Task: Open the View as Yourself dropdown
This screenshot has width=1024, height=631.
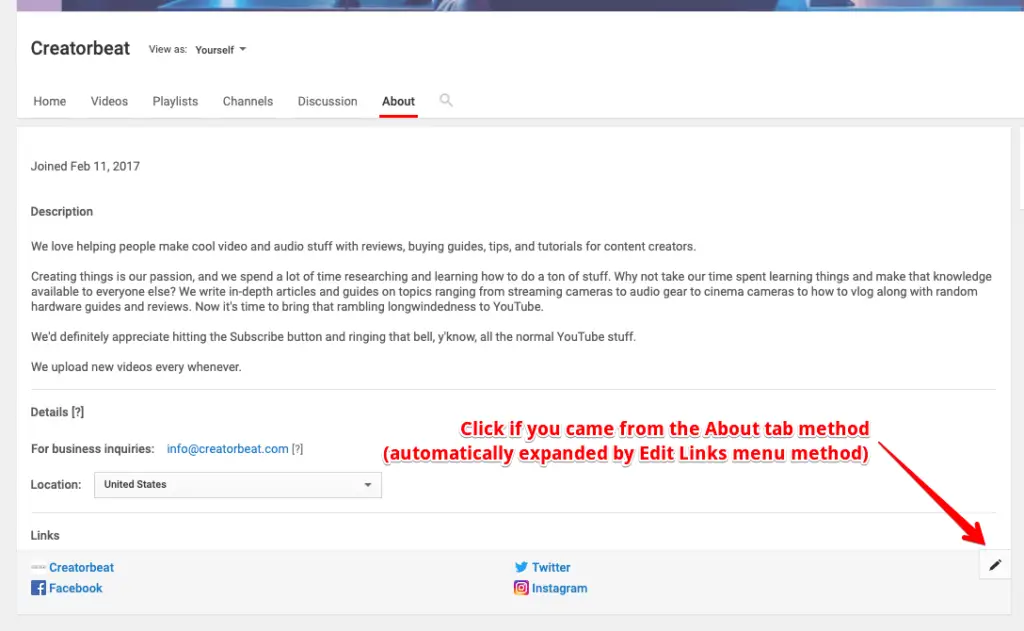Action: click(x=221, y=50)
